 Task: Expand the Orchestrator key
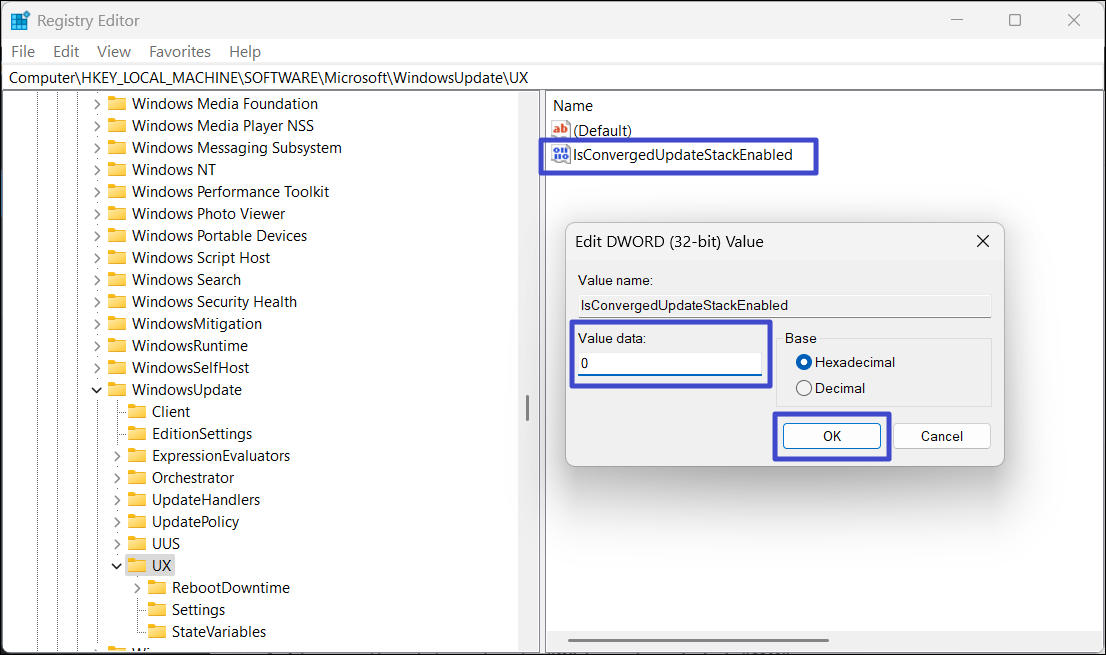point(117,478)
